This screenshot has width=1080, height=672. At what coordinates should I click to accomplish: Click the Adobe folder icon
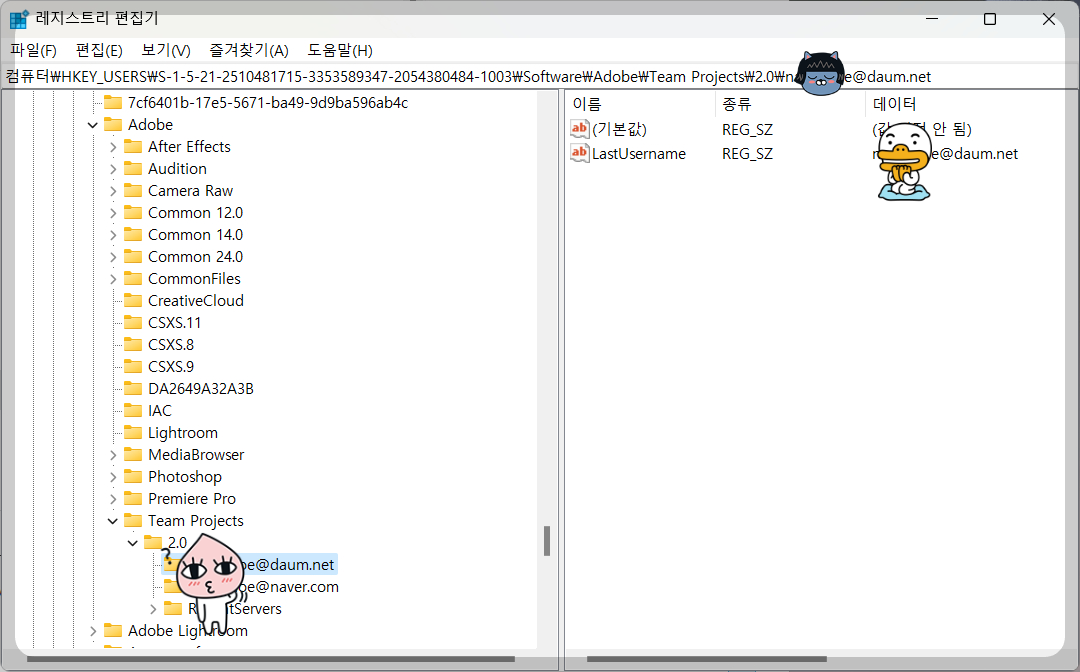click(113, 125)
